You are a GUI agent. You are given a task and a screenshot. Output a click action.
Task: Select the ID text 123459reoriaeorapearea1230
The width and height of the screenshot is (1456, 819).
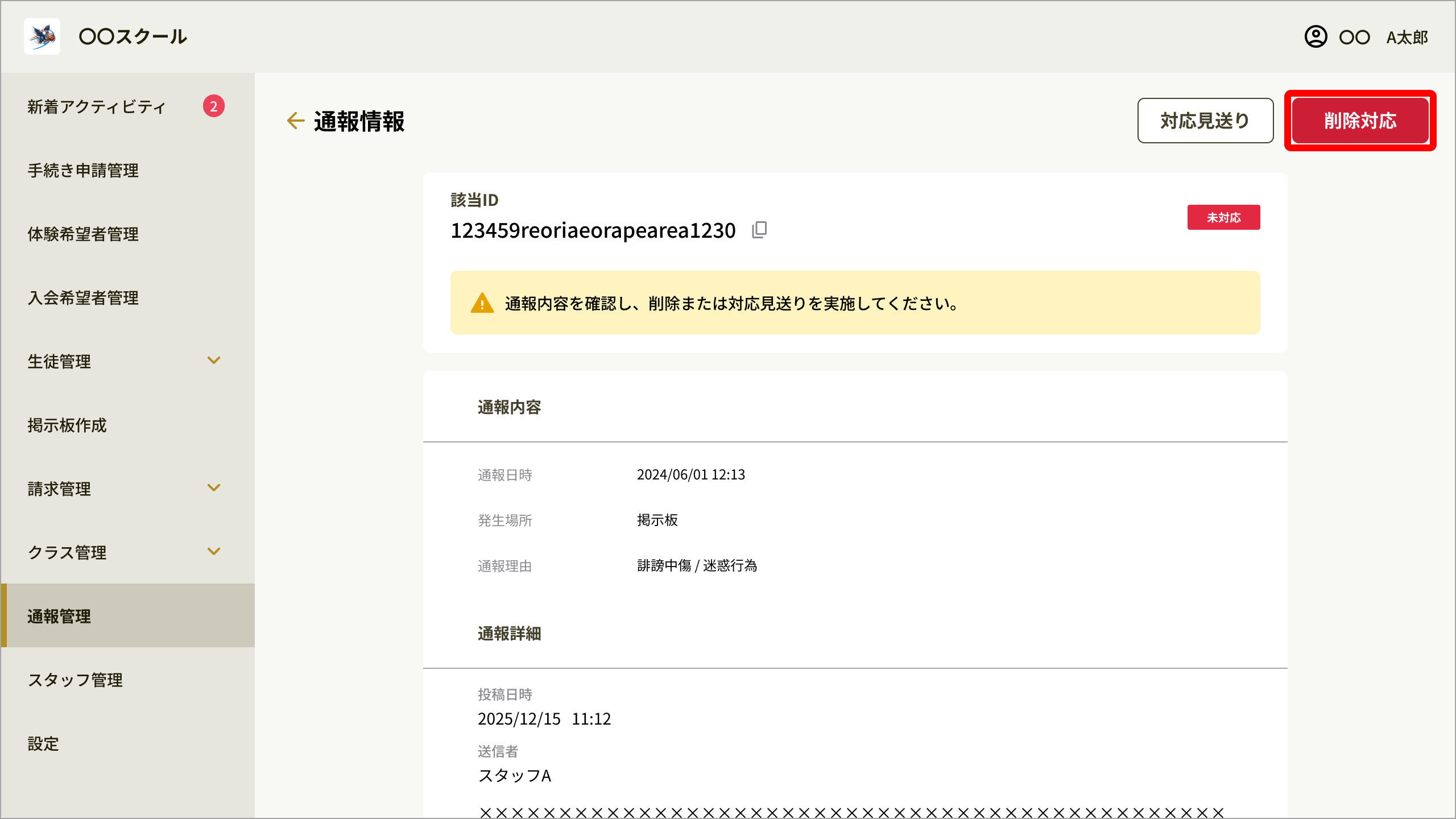pos(593,230)
